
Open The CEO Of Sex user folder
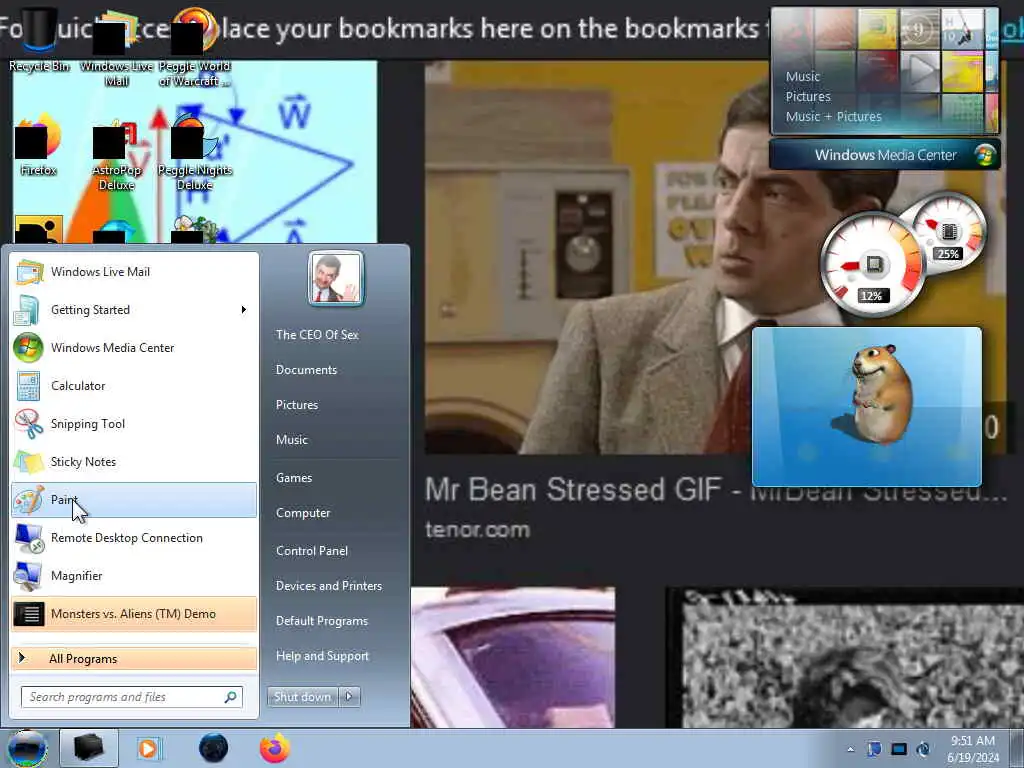click(317, 334)
